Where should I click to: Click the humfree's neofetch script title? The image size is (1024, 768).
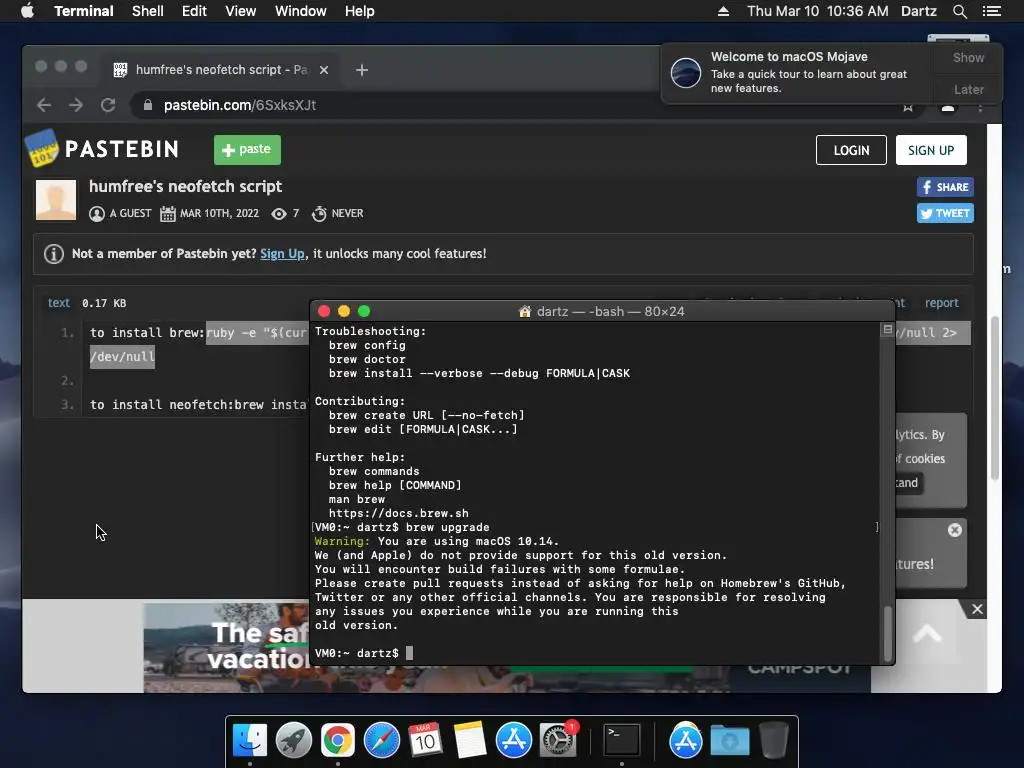(x=185, y=186)
